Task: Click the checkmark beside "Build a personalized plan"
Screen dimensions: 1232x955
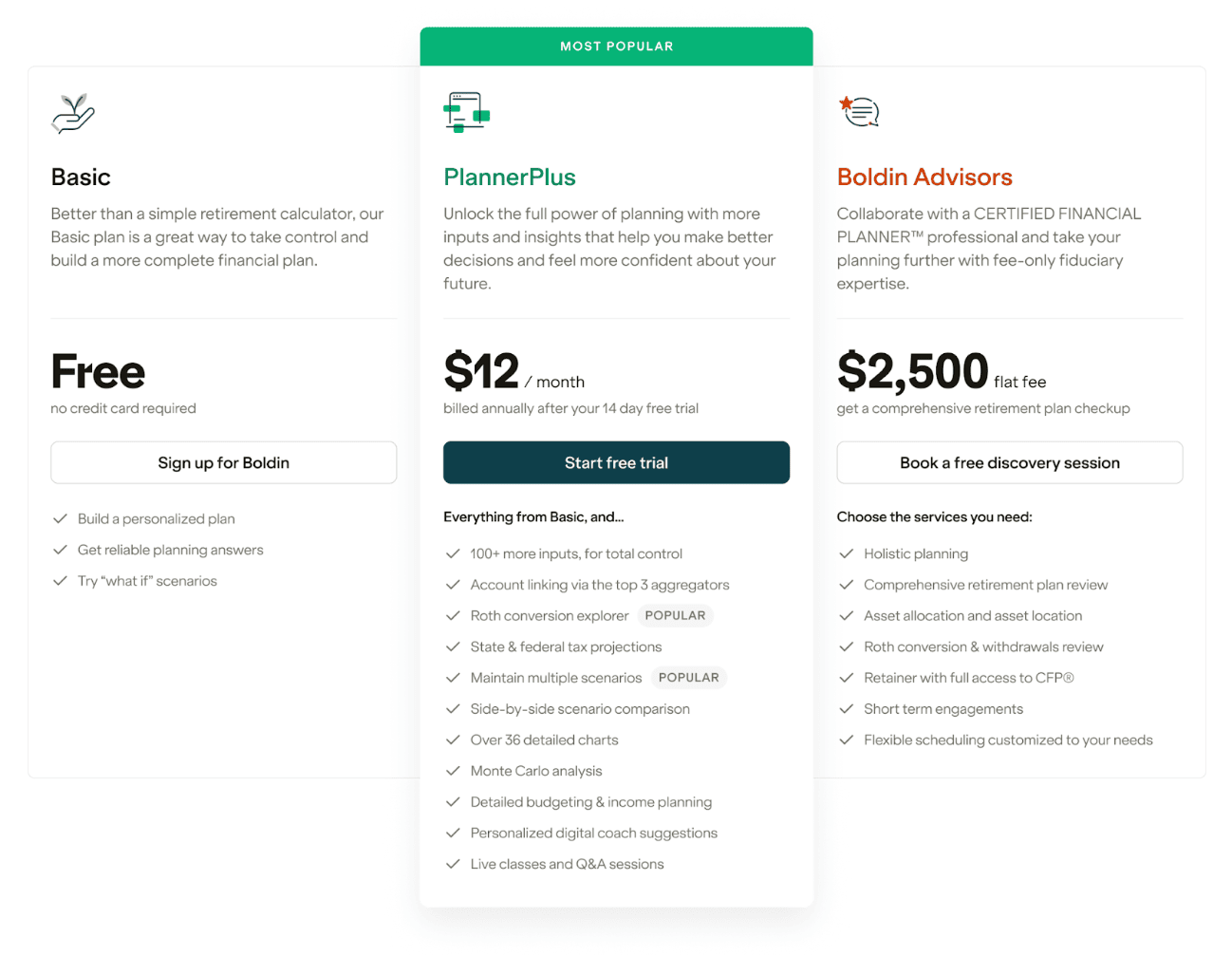Action: click(x=59, y=518)
